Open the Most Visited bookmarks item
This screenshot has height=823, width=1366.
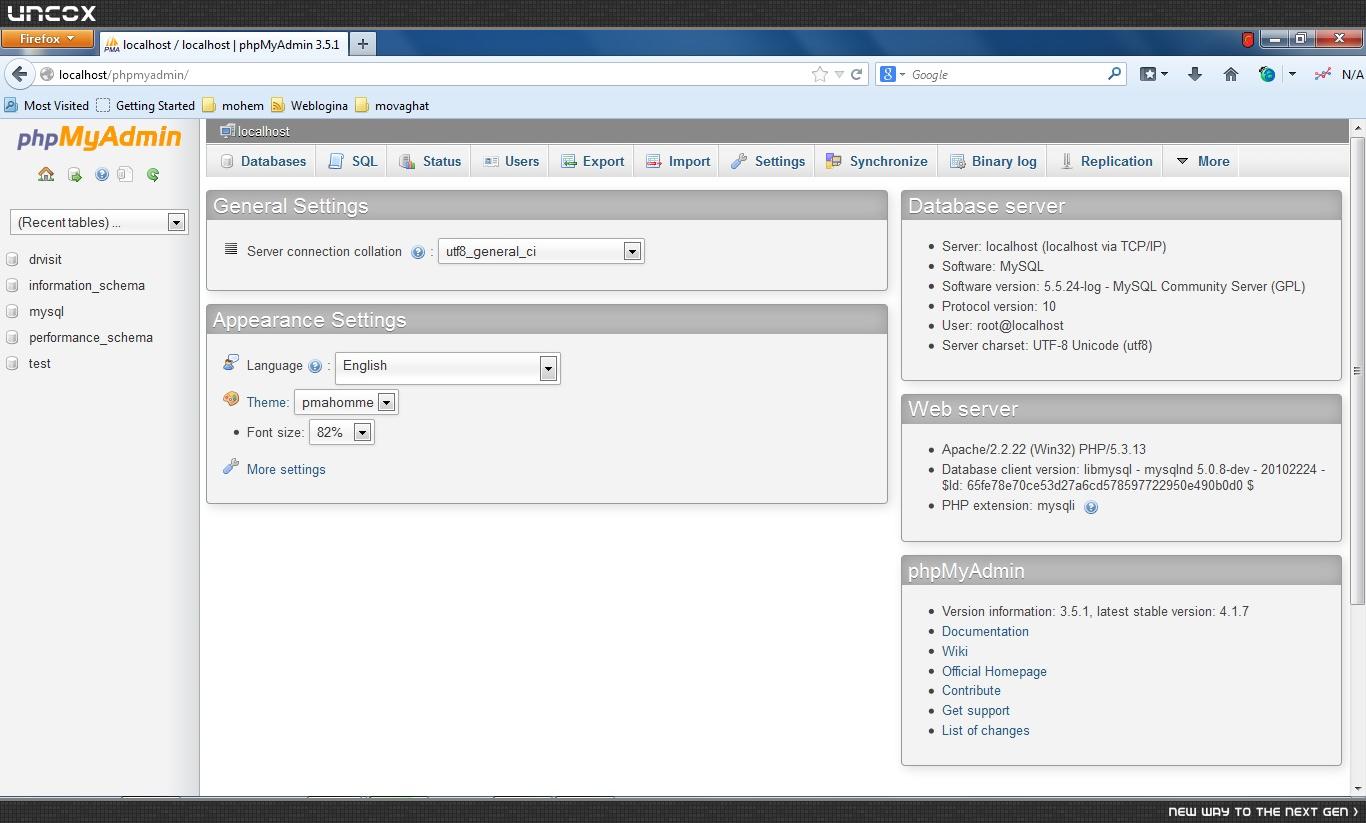tap(47, 105)
